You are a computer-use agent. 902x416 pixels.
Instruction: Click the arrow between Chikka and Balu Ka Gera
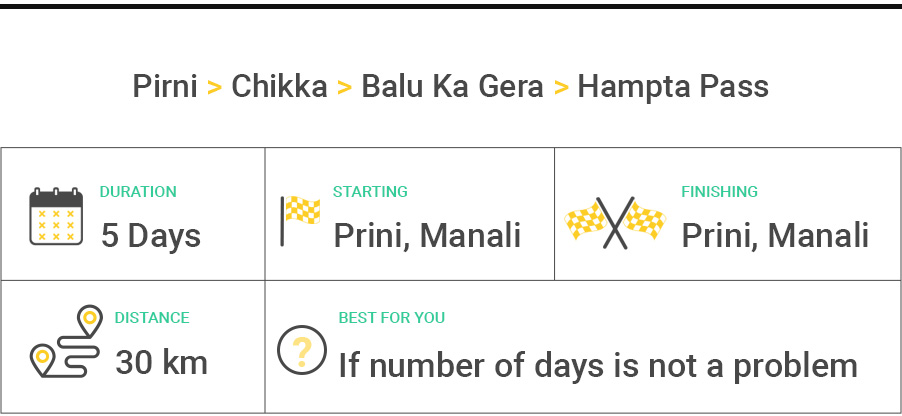pyautogui.click(x=344, y=87)
